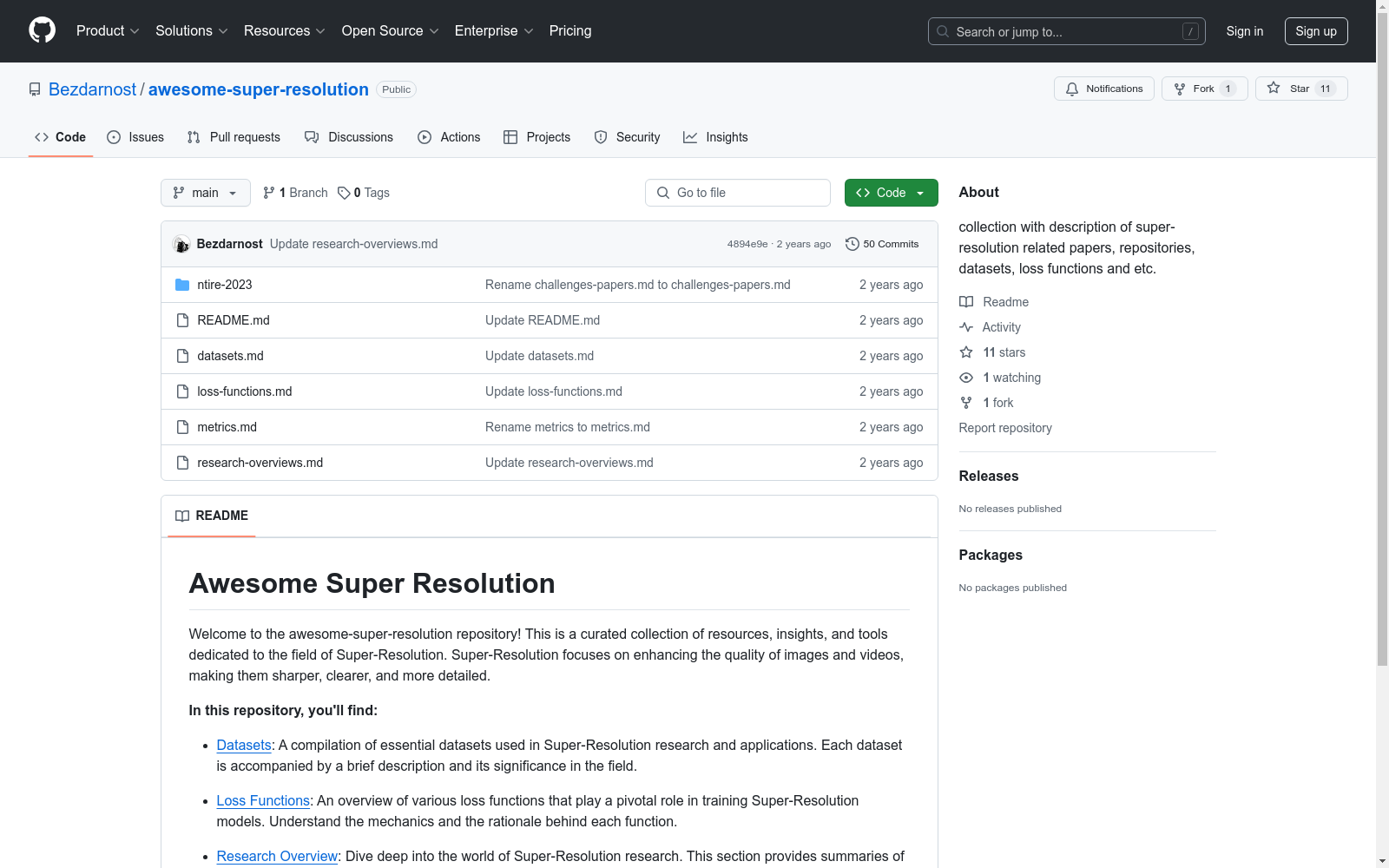Open the main branch selector dropdown
The height and width of the screenshot is (868, 1389).
[x=206, y=193]
